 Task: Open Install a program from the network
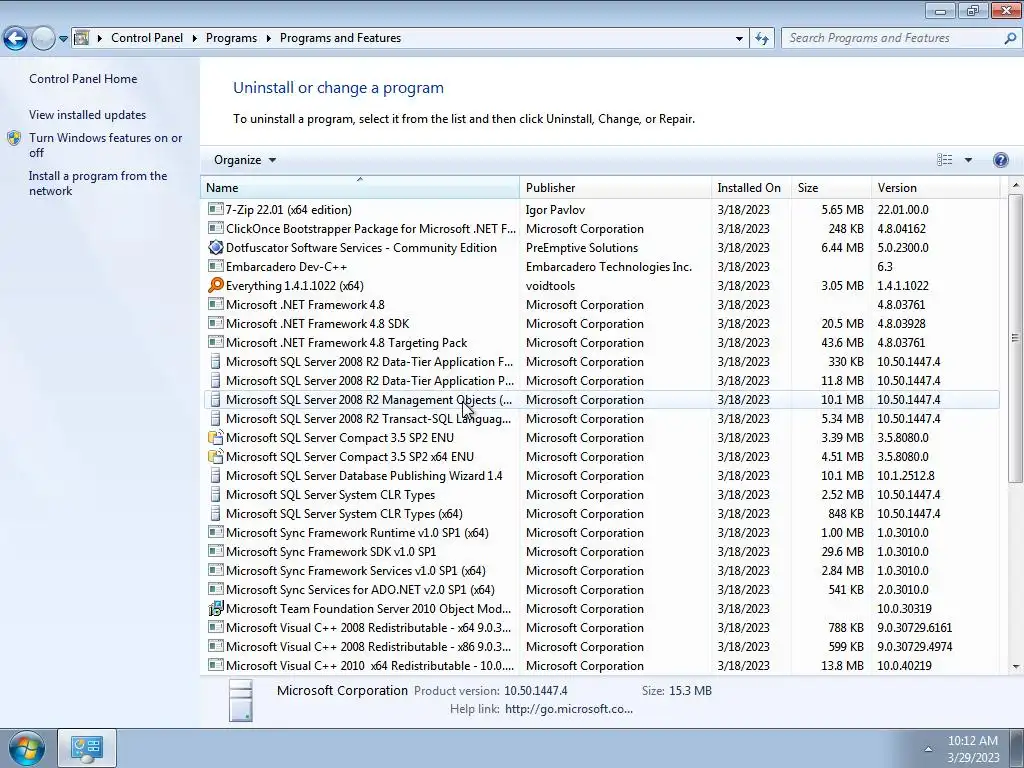tap(98, 184)
